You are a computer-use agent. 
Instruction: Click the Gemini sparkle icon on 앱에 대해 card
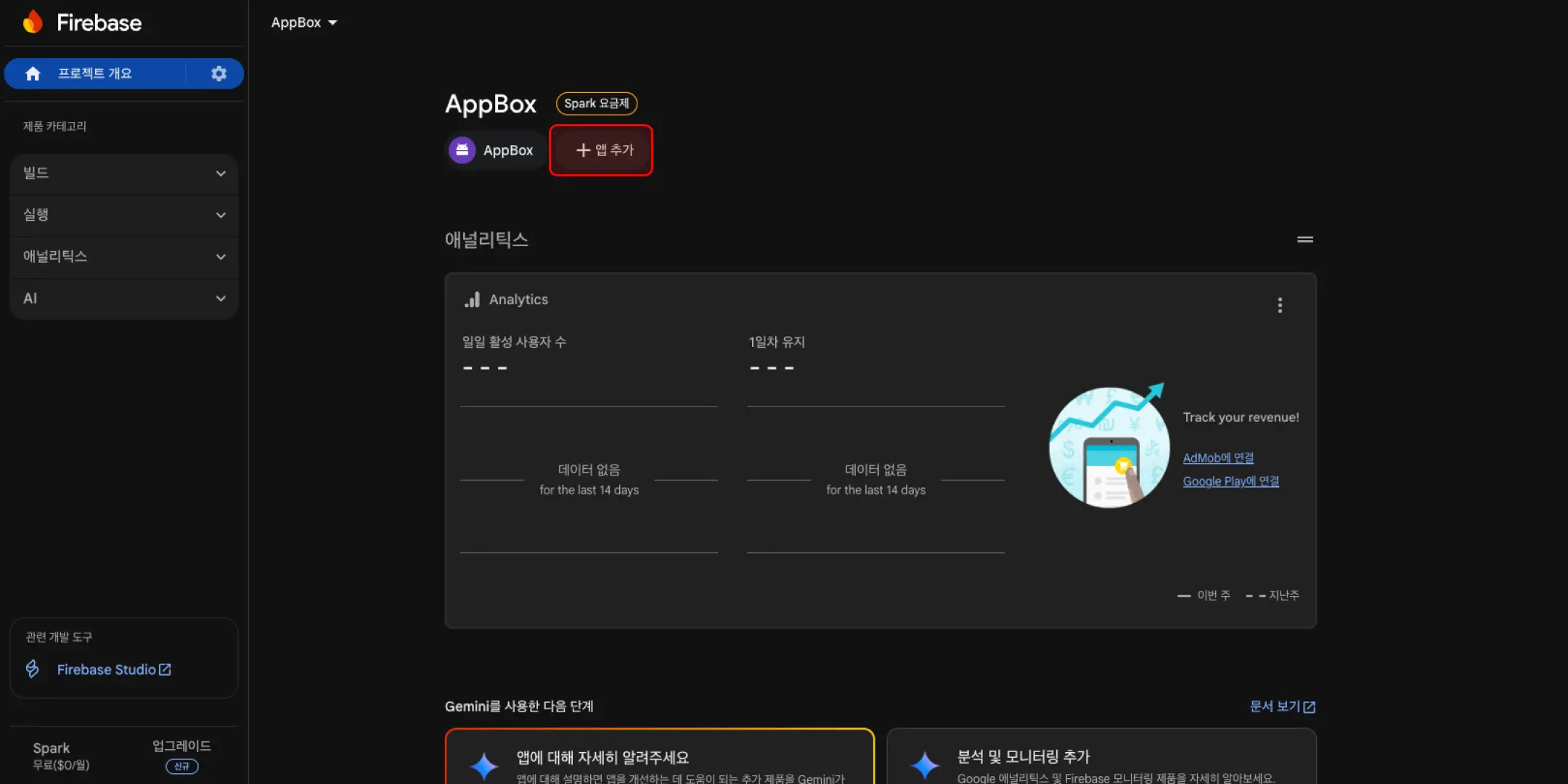[x=484, y=765]
